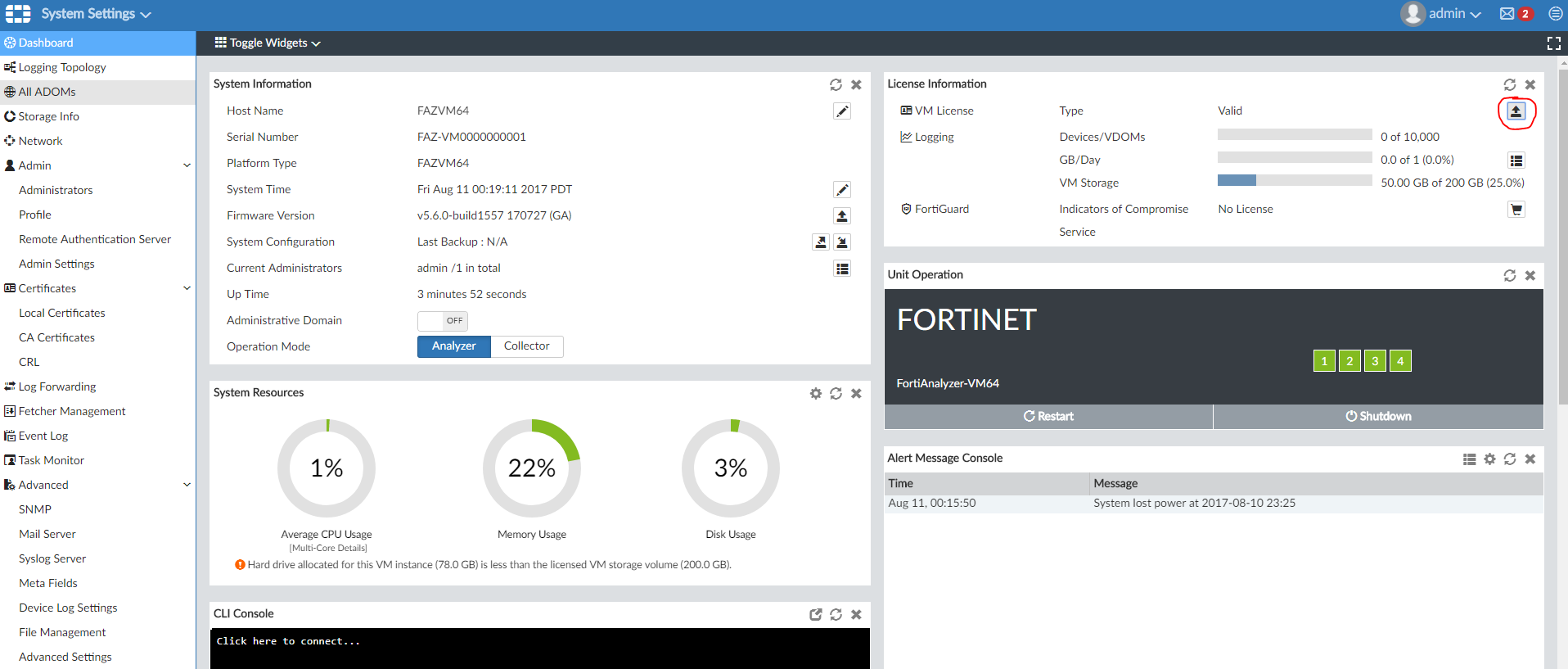Refresh the Unit Operation widget
Image resolution: width=1568 pixels, height=669 pixels.
coord(1510,275)
